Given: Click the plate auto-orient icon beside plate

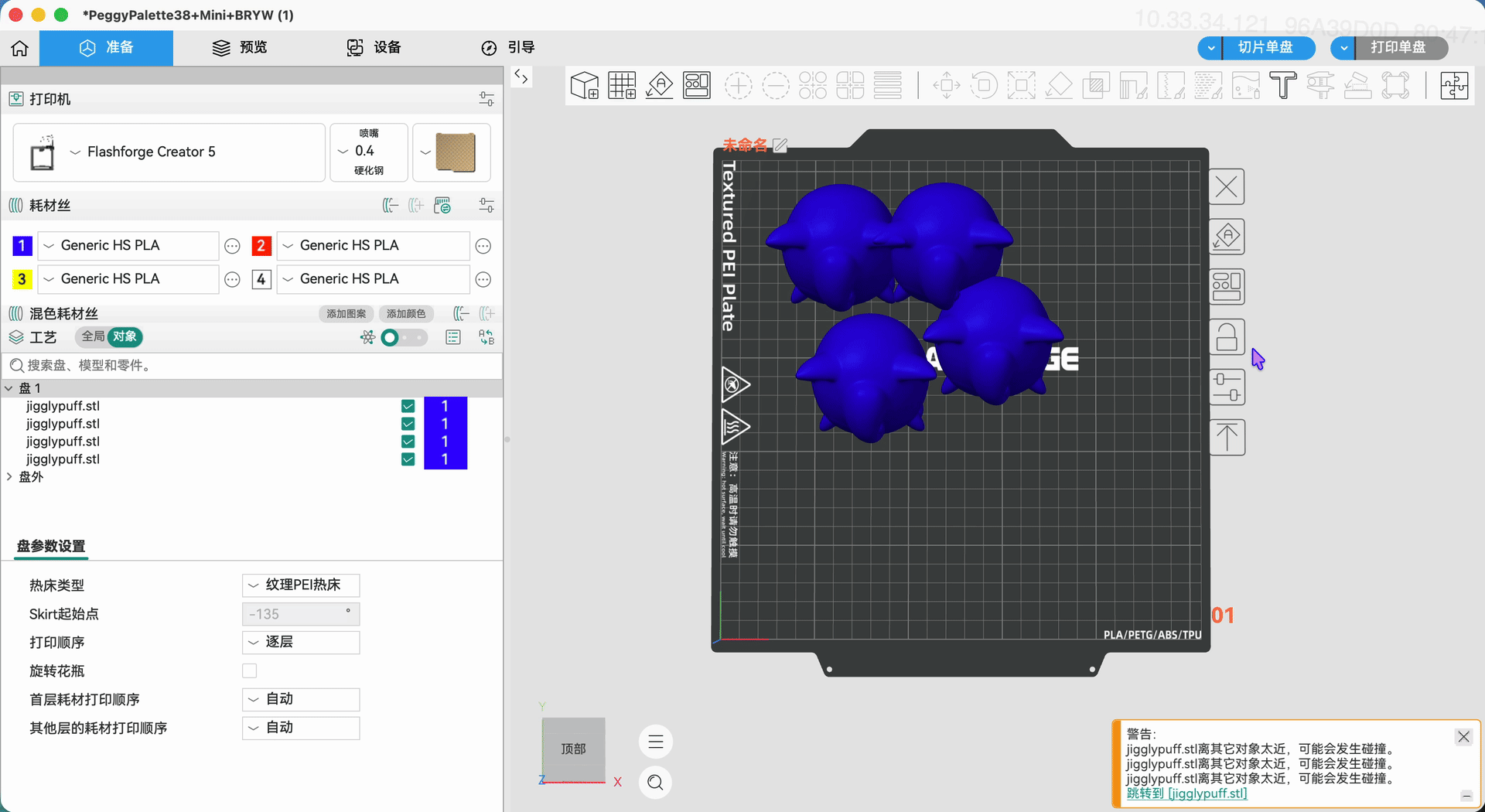Looking at the screenshot, I should (x=1227, y=237).
